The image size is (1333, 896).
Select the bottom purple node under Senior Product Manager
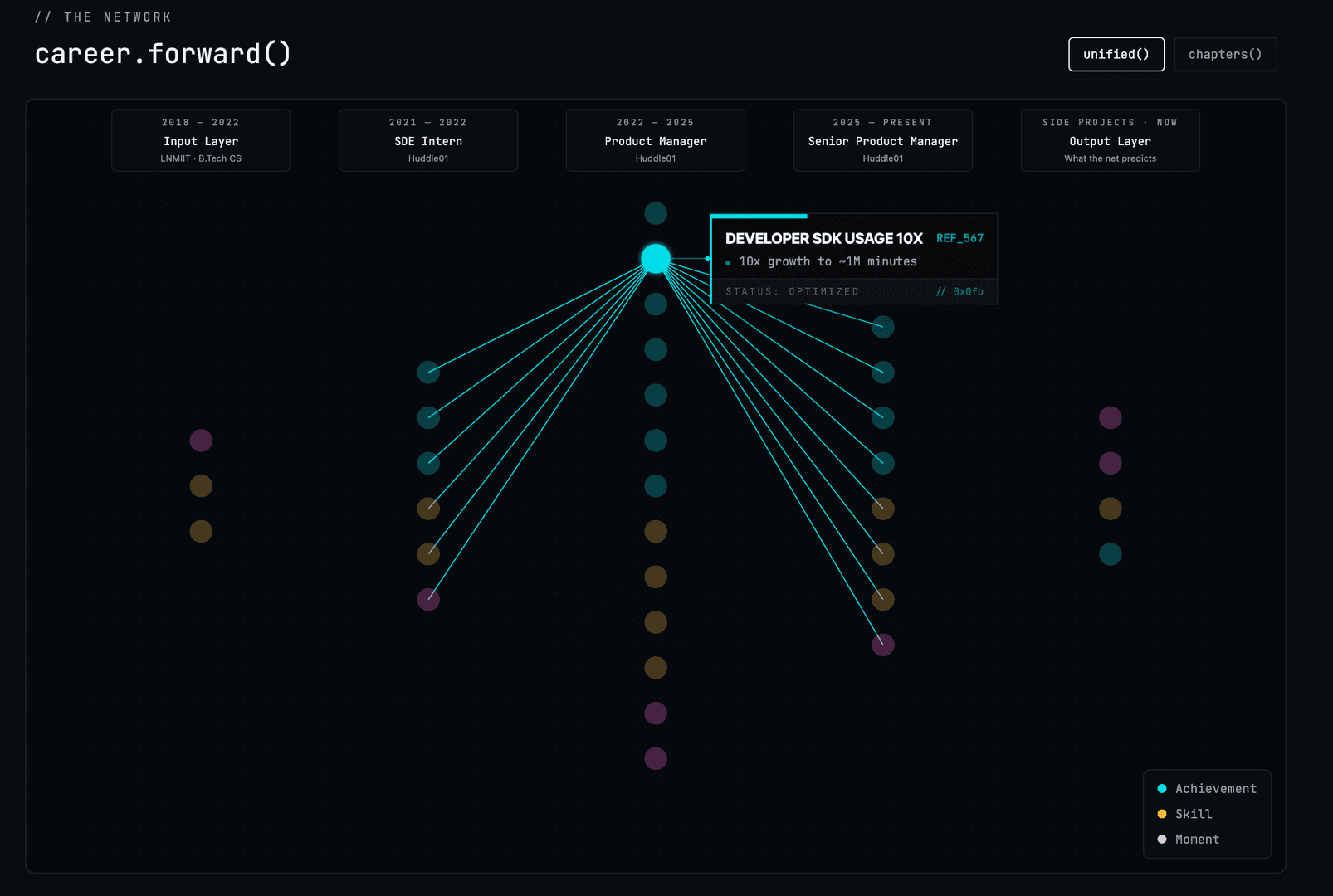pyautogui.click(x=883, y=645)
